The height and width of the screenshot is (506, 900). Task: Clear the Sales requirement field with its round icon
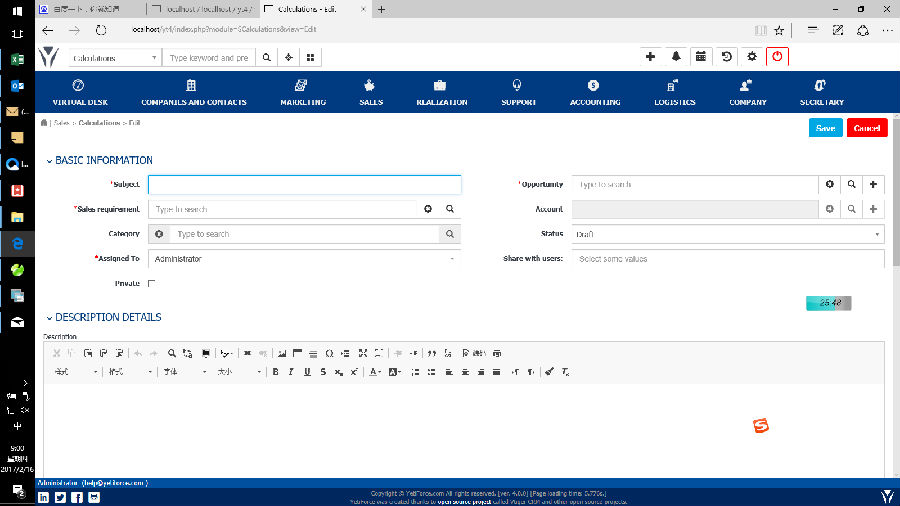coord(428,209)
